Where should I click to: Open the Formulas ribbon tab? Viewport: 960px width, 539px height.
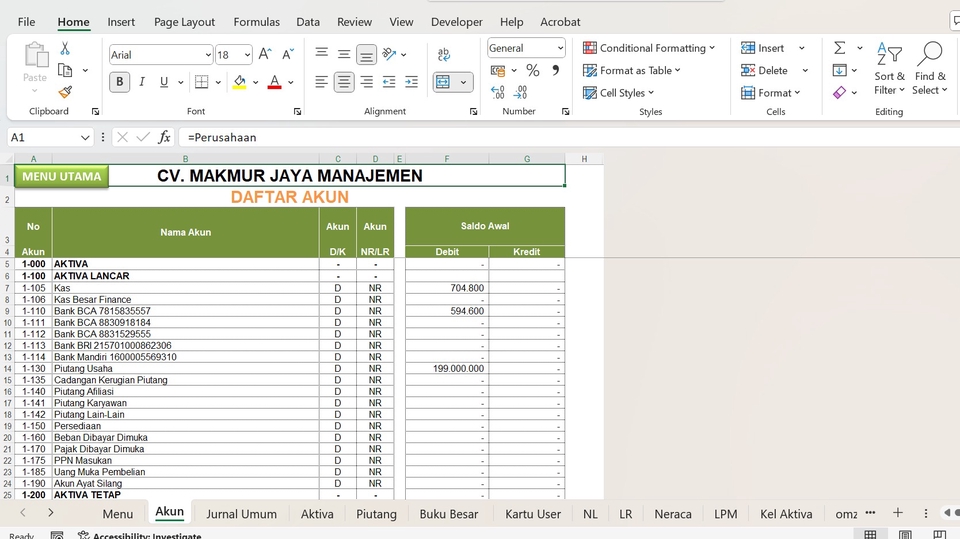point(256,21)
